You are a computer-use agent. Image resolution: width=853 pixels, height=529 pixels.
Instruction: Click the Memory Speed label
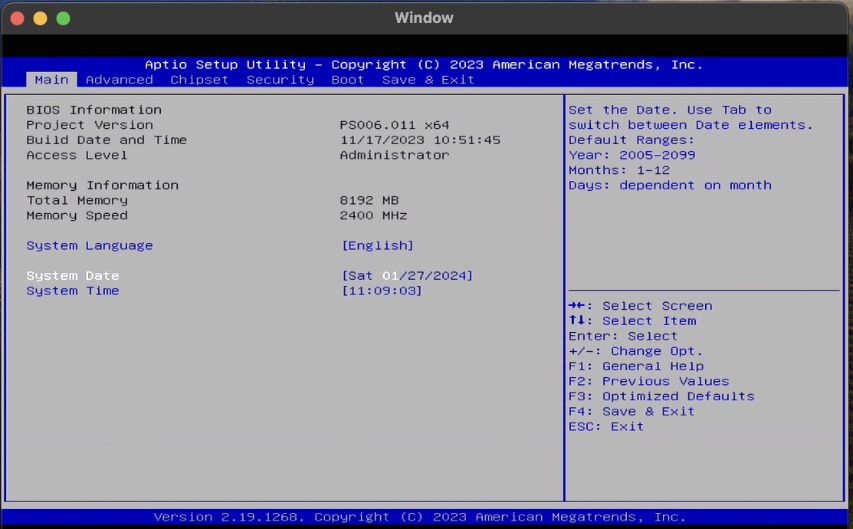coord(77,216)
